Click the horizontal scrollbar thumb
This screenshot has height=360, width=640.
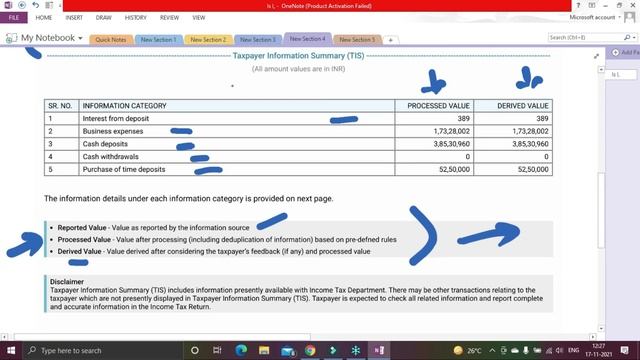tap(162, 337)
